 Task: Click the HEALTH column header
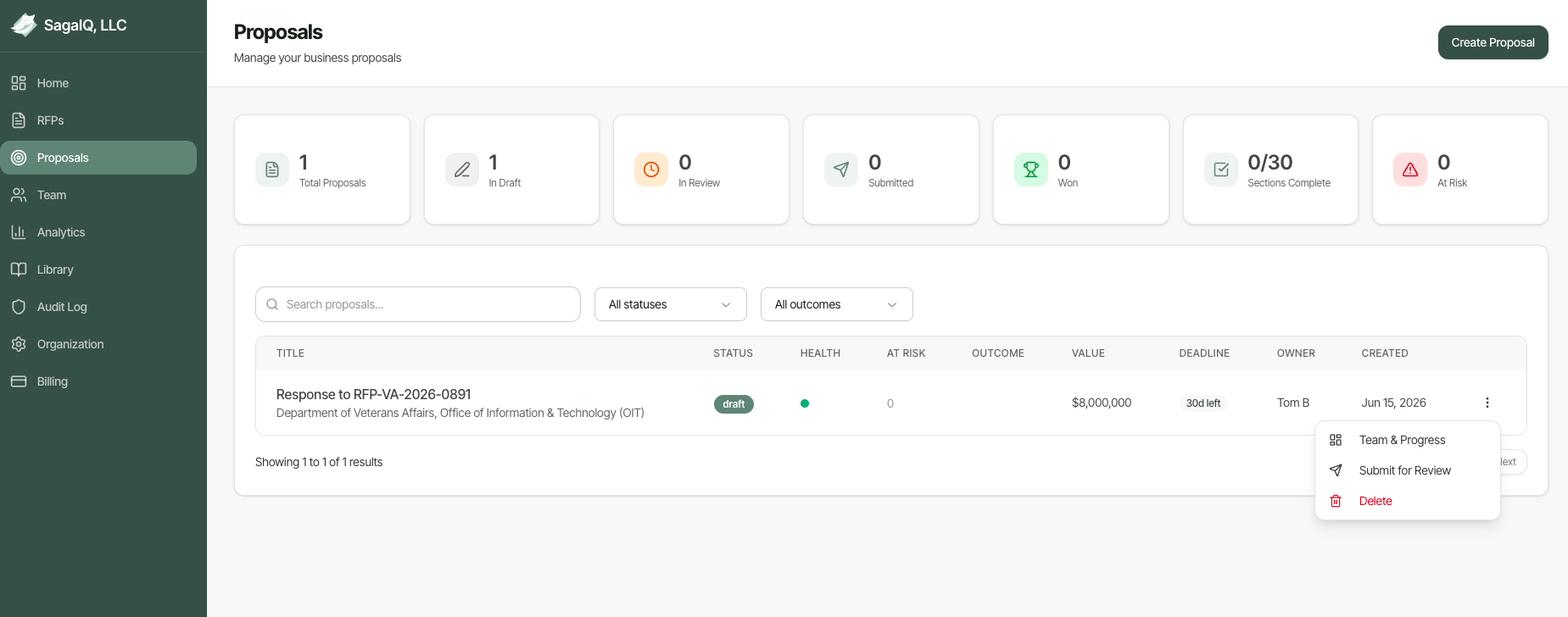(820, 353)
